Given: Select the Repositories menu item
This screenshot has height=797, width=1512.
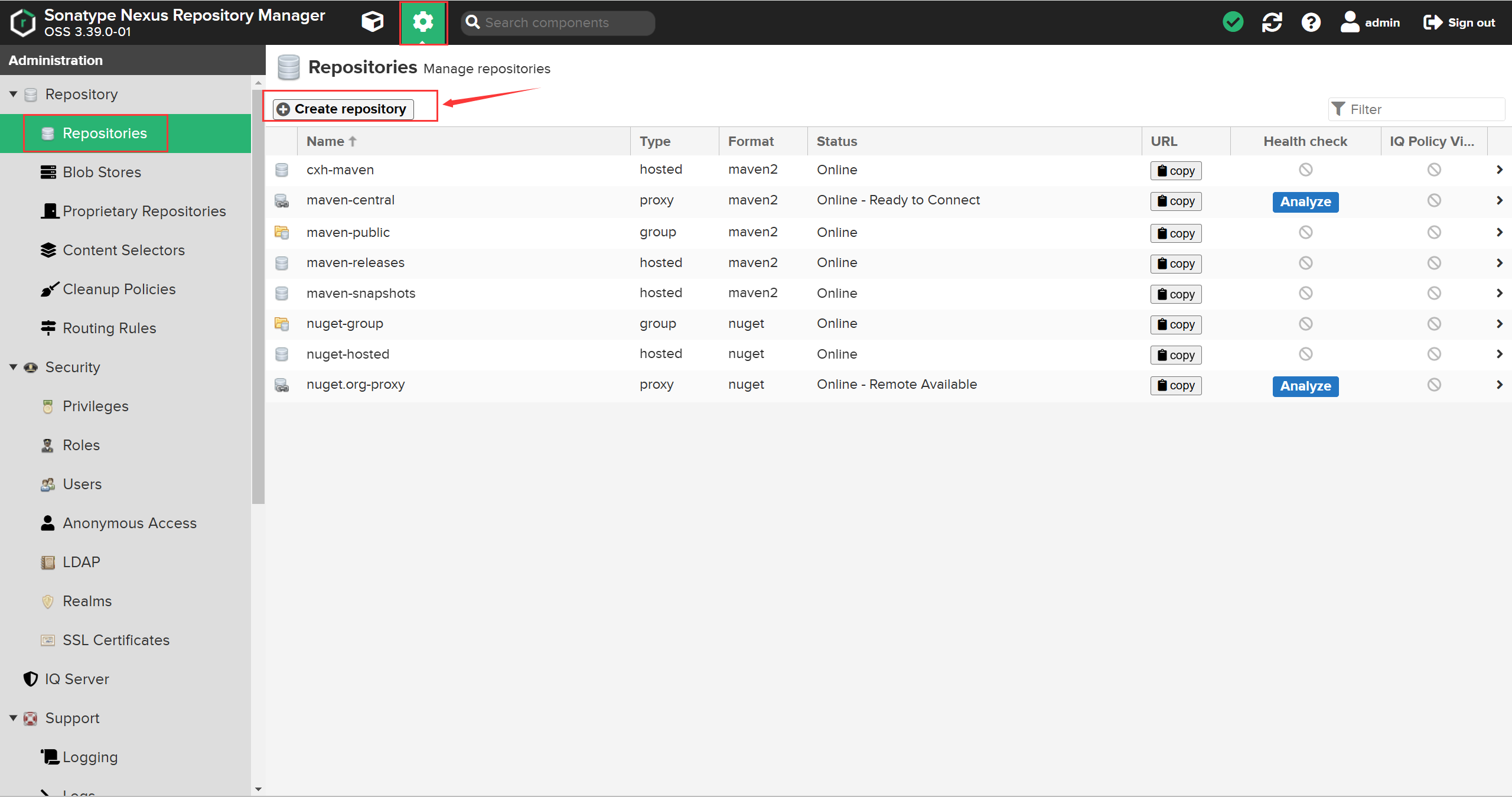Looking at the screenshot, I should [x=105, y=133].
